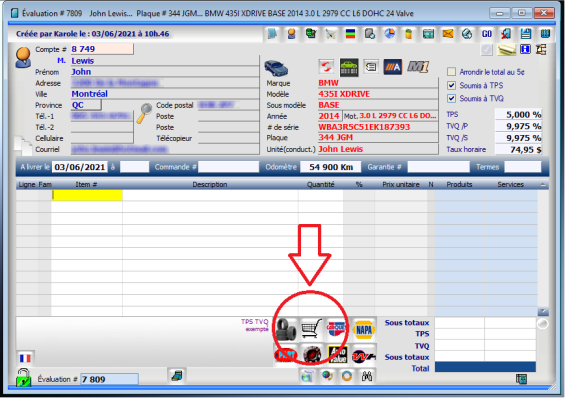Open the envelope email icon
Image resolution: width=565 pixels, height=398 pixels.
[448, 34]
